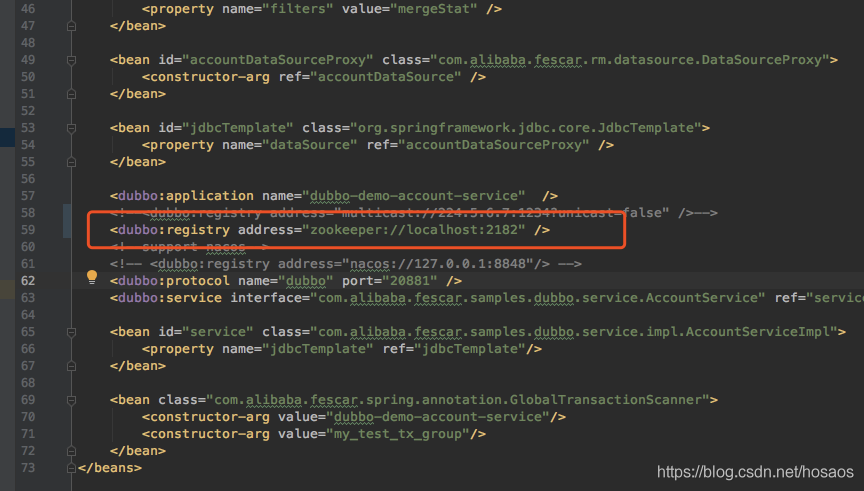This screenshot has height=491, width=864.
Task: Click the closing </beans> tag
Action: click(x=110, y=468)
